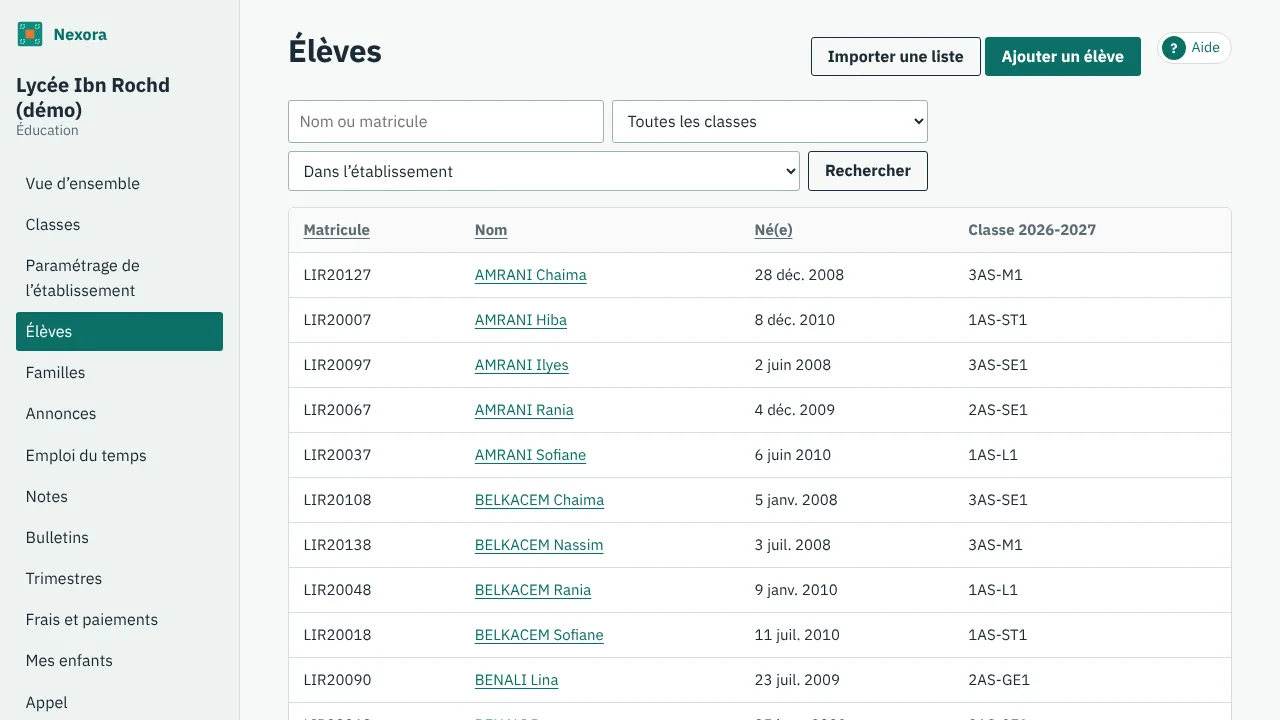Open Bulletins in sidebar
This screenshot has width=1280, height=720.
(x=119, y=537)
